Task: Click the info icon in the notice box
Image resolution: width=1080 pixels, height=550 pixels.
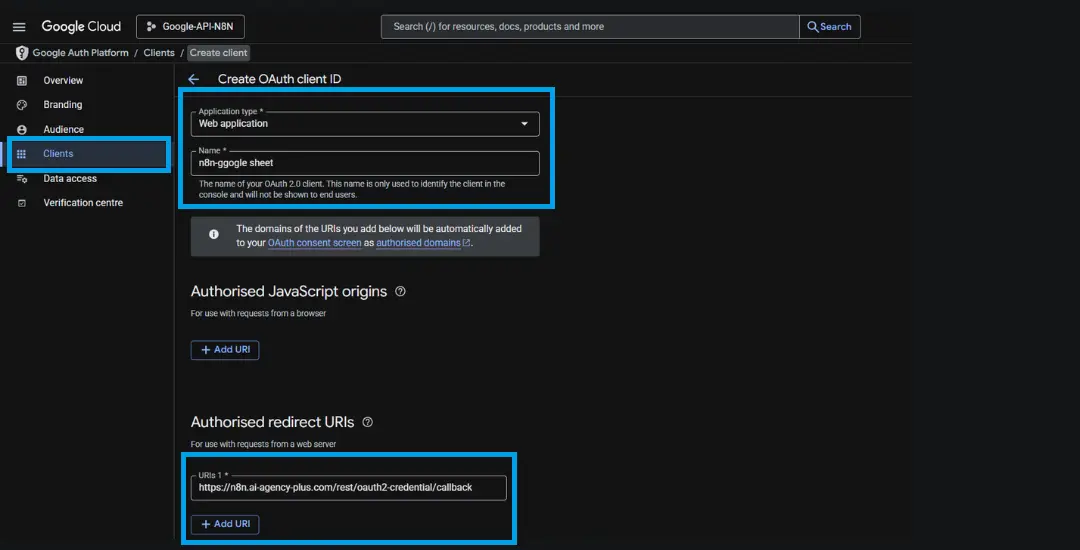Action: [214, 234]
